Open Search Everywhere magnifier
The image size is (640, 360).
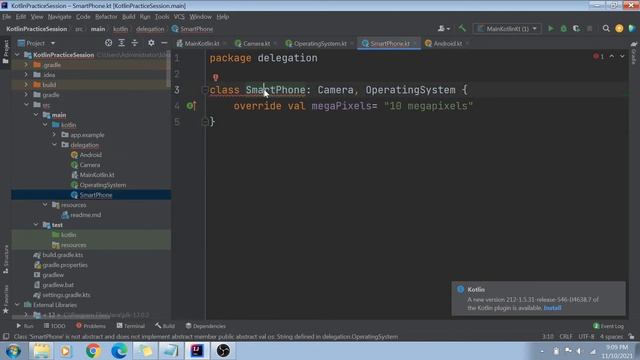click(606, 29)
